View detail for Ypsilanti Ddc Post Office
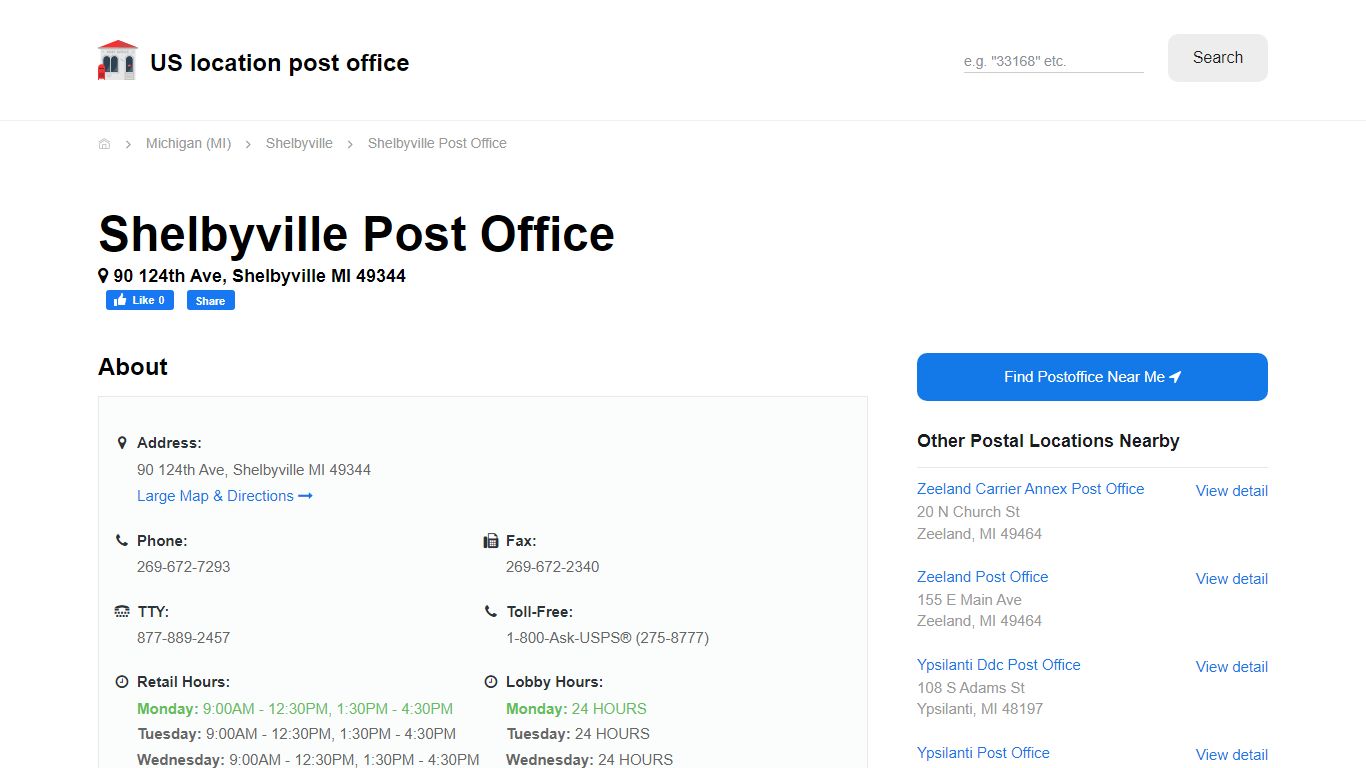The width and height of the screenshot is (1366, 768). coord(1232,667)
